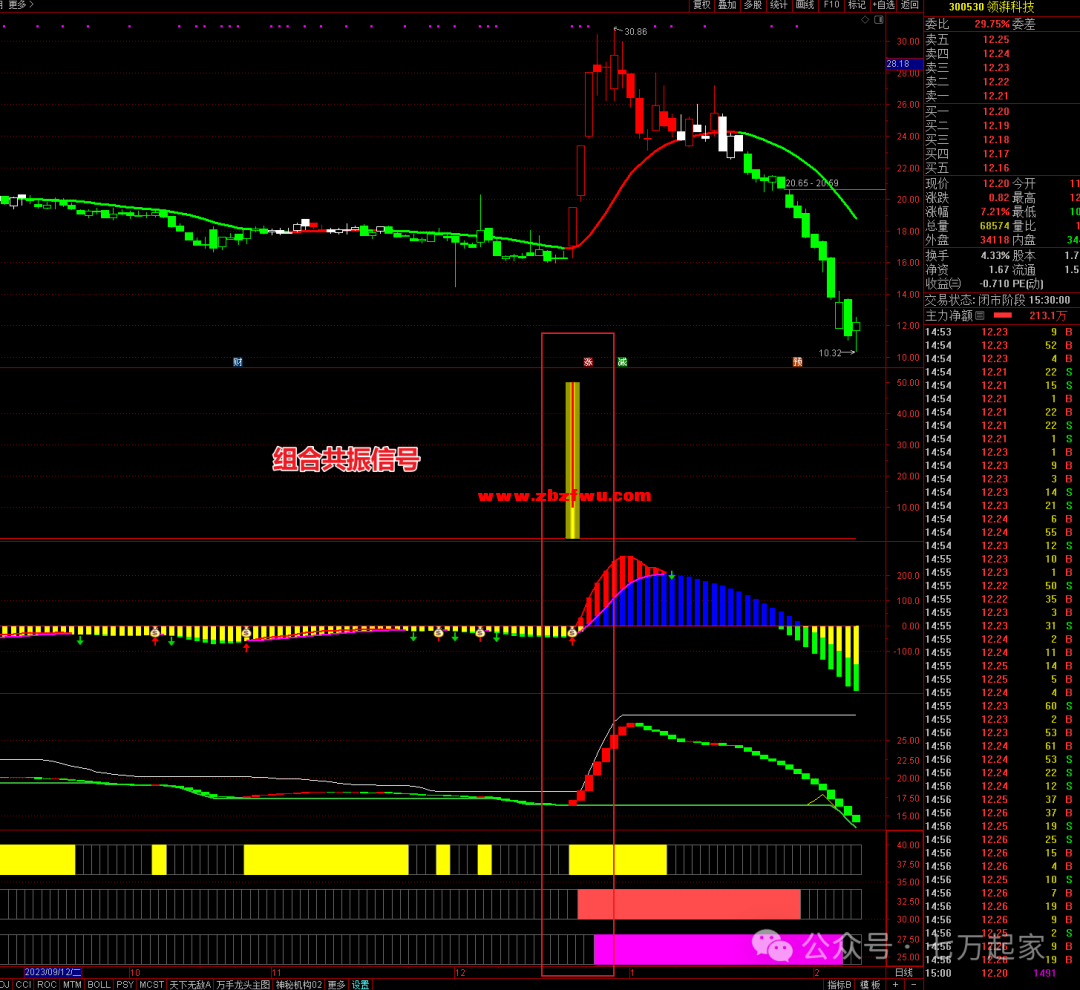
Task: Click the 20.65 - 20.69 gap label
Action: click(x=812, y=183)
